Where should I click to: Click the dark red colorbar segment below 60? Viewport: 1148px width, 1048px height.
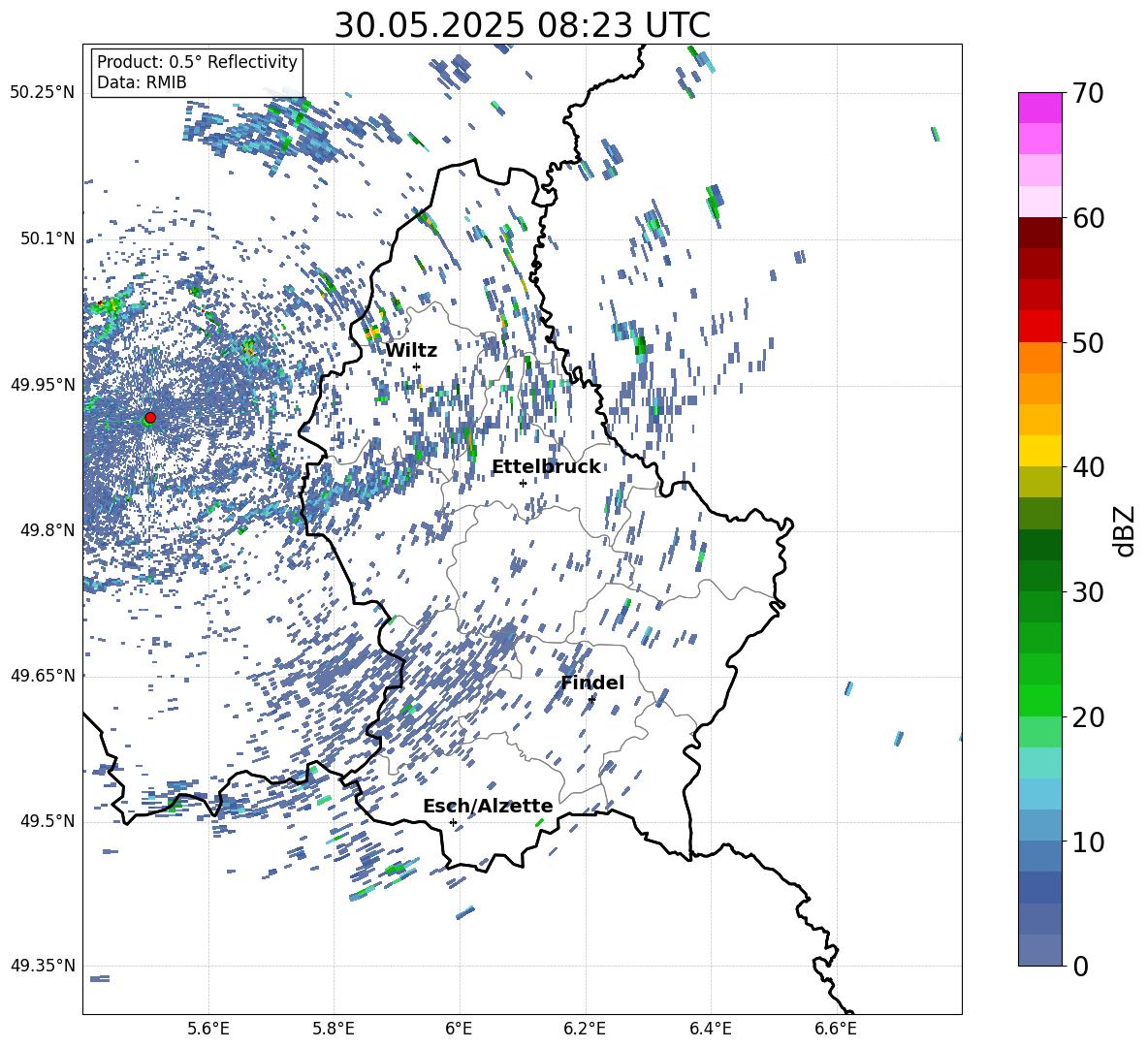point(1040,233)
